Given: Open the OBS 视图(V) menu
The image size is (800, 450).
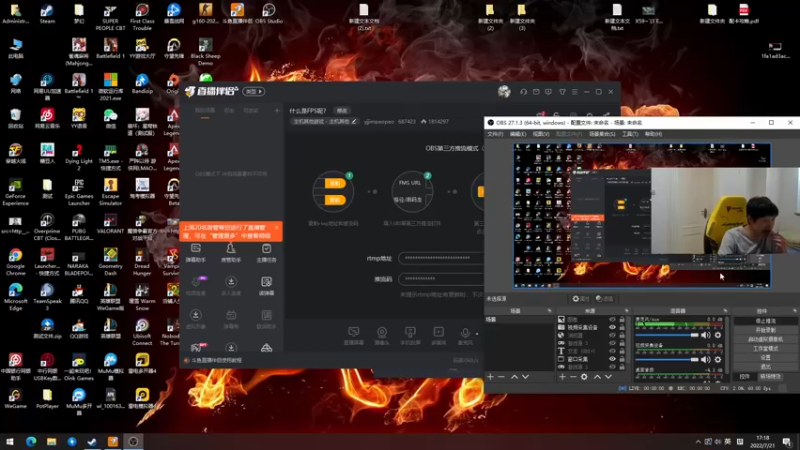Looking at the screenshot, I should [541, 134].
